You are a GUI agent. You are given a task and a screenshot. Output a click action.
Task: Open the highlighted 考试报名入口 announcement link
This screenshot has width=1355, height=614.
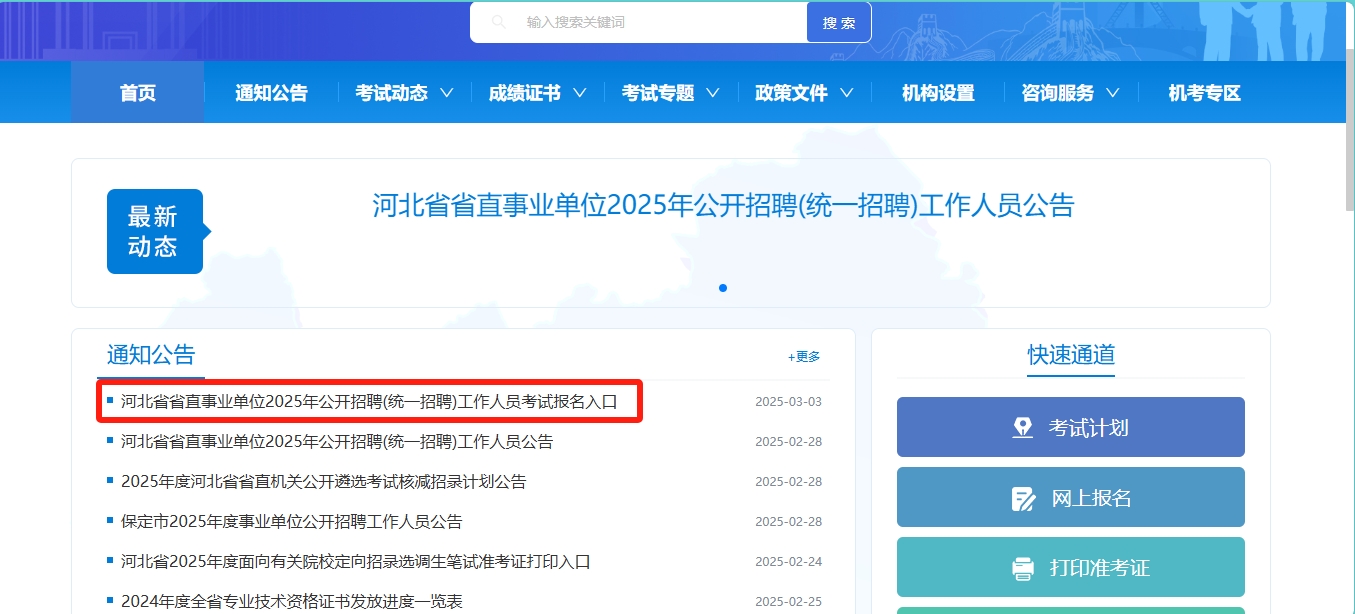point(369,402)
